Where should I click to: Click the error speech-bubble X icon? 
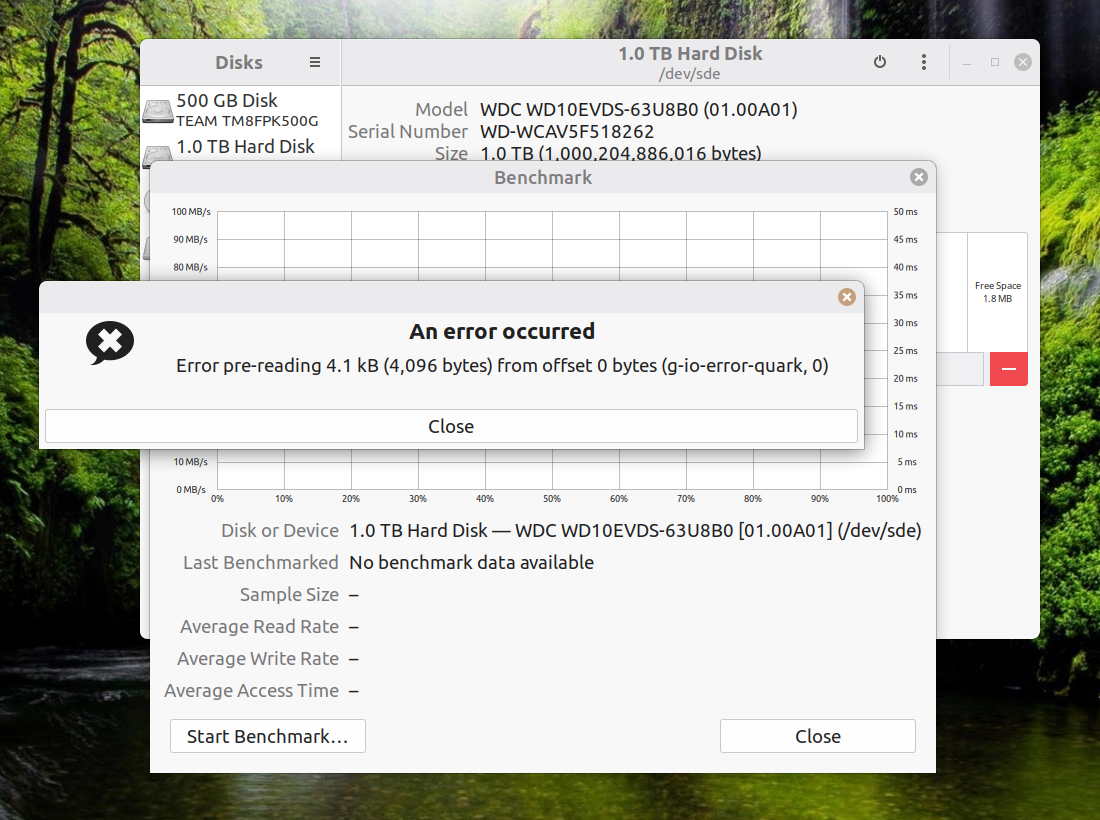pyautogui.click(x=110, y=343)
